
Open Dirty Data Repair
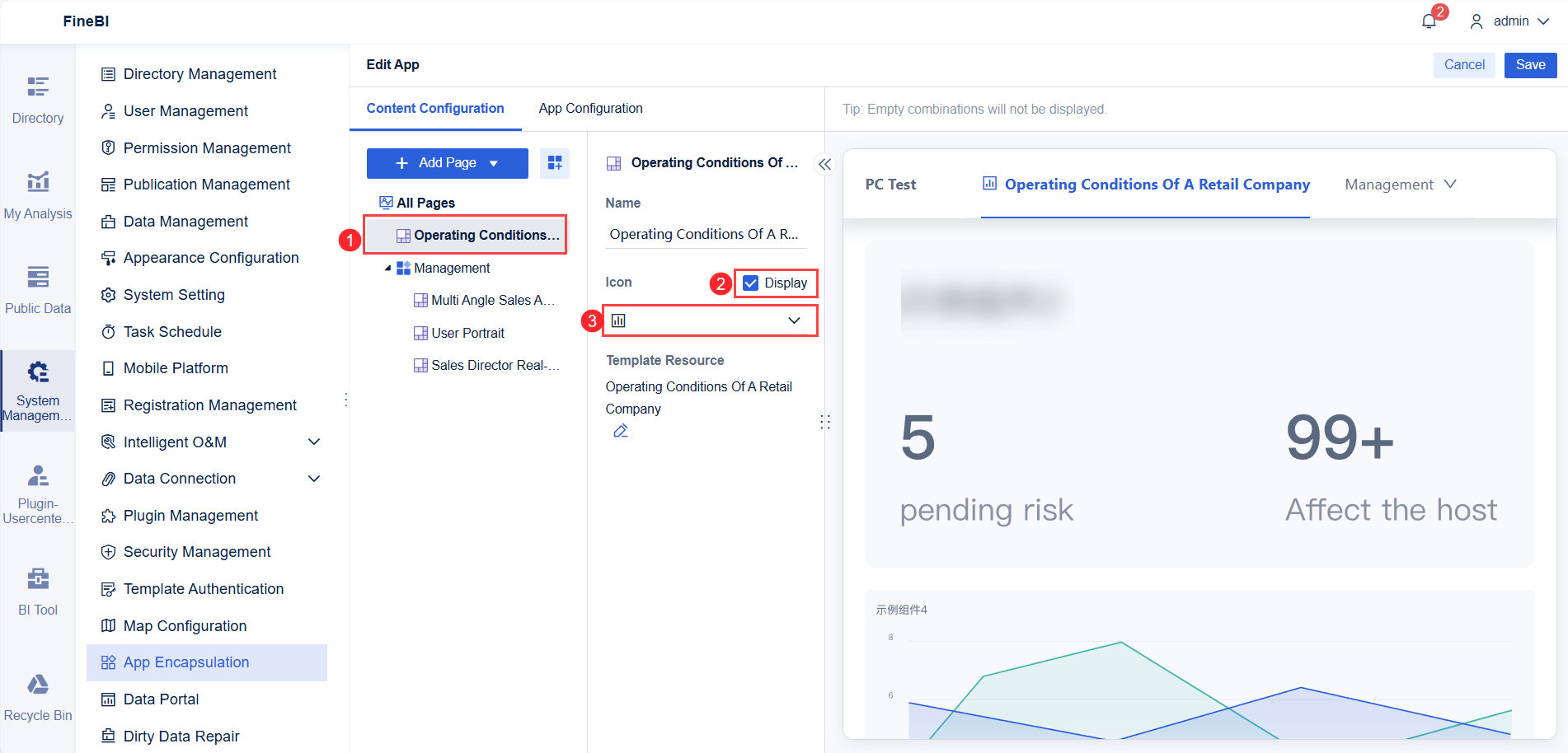207,736
